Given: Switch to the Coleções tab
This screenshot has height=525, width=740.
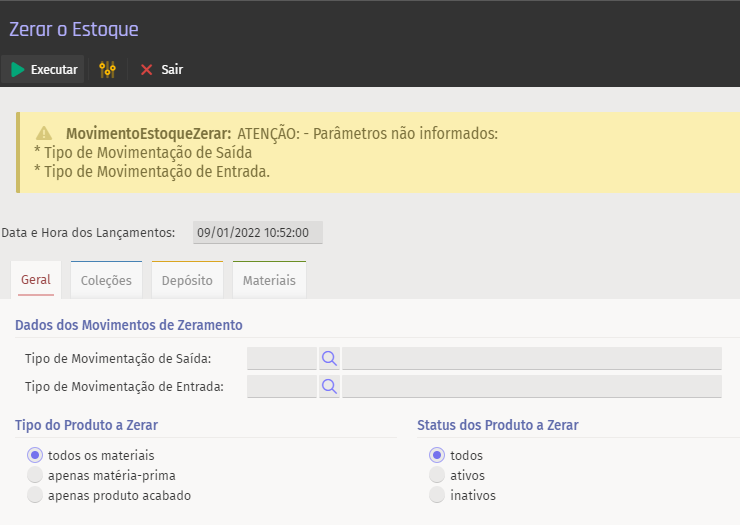Looking at the screenshot, I should click(106, 280).
